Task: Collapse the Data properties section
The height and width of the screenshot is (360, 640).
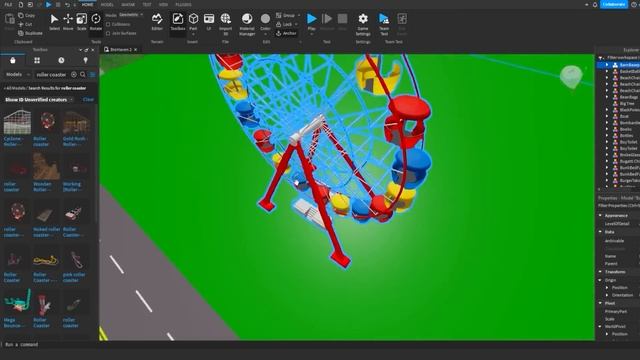Action: coord(600,232)
